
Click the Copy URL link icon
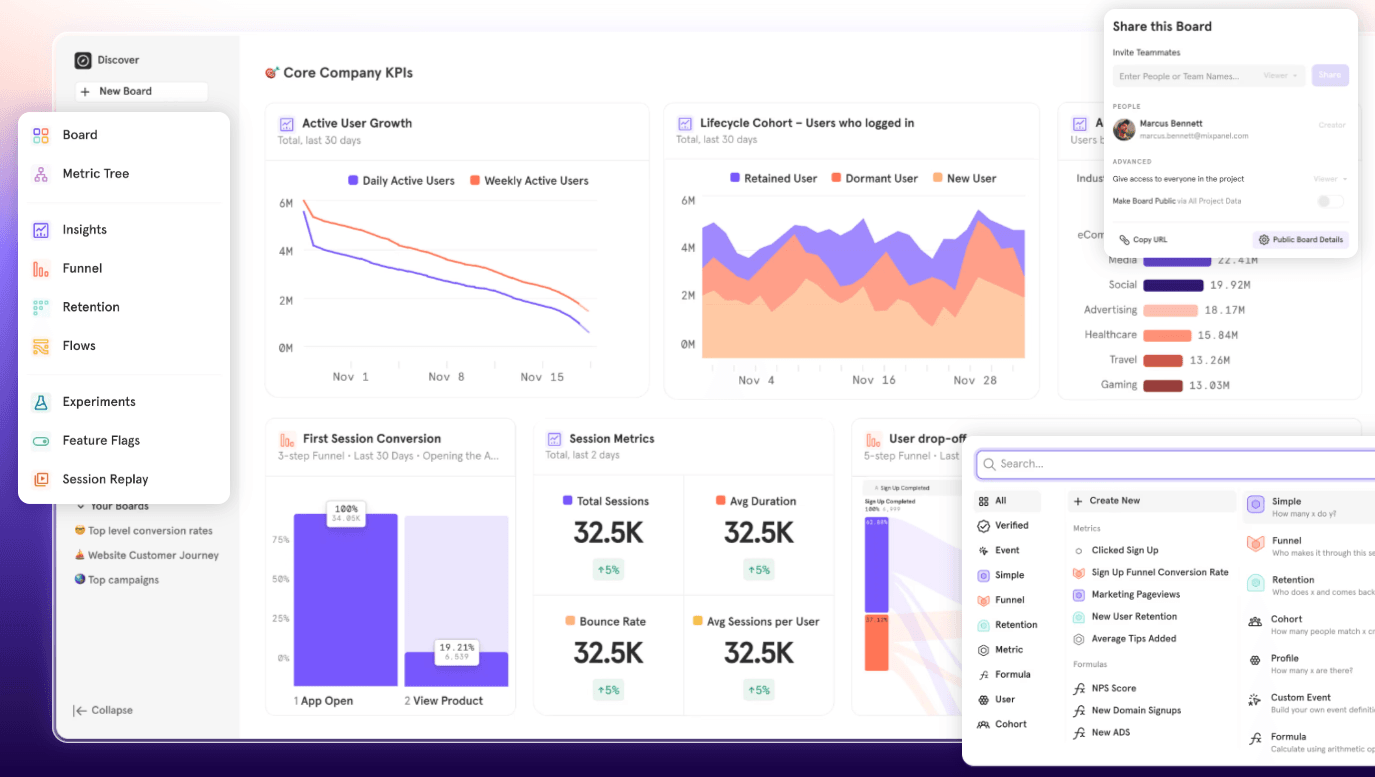1124,240
